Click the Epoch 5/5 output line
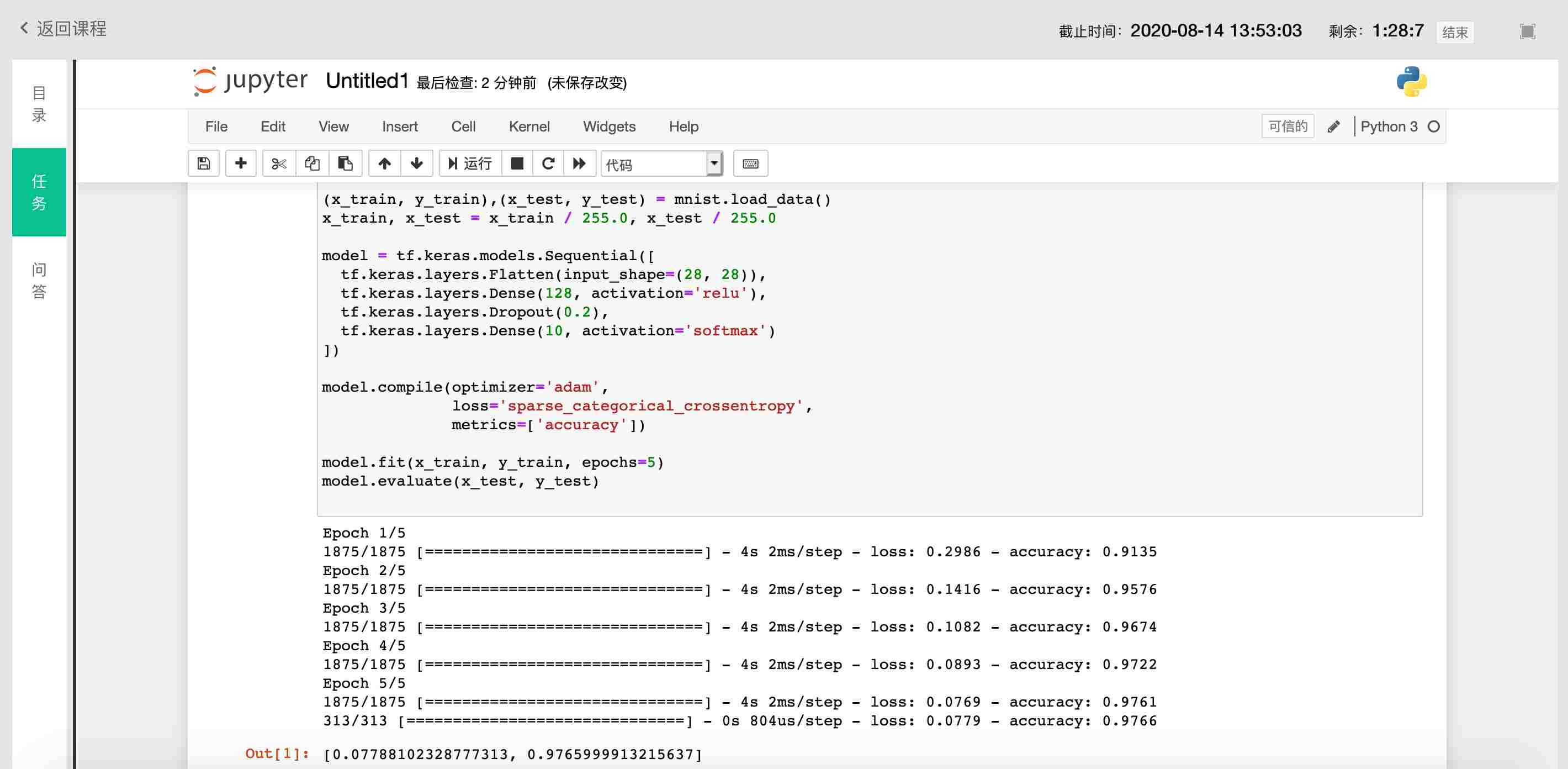 click(x=364, y=684)
